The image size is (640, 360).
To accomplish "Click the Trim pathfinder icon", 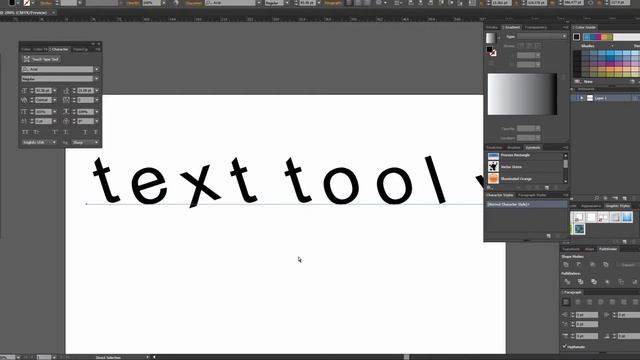I will click(580, 282).
